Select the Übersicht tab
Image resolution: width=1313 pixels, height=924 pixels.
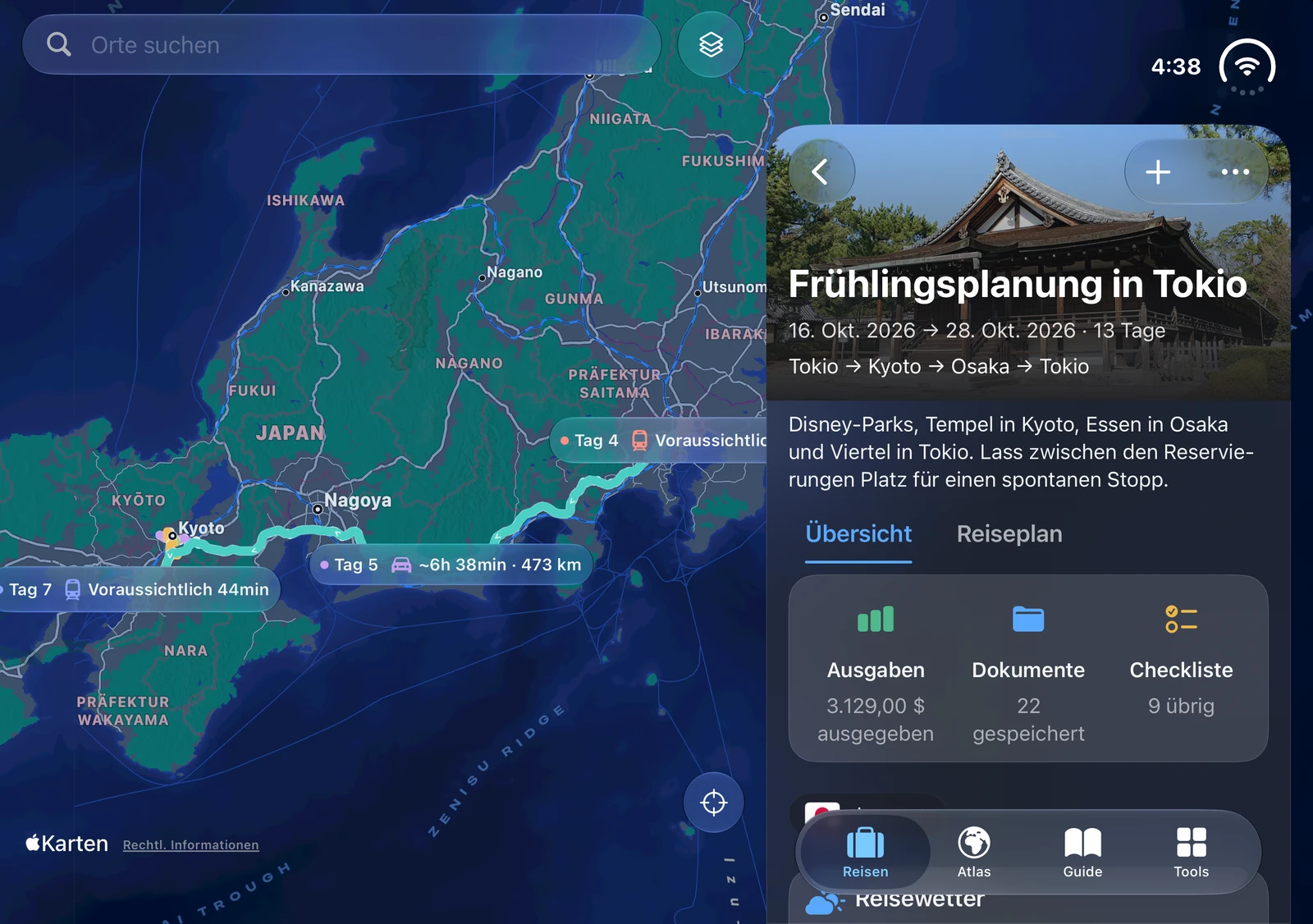click(858, 534)
